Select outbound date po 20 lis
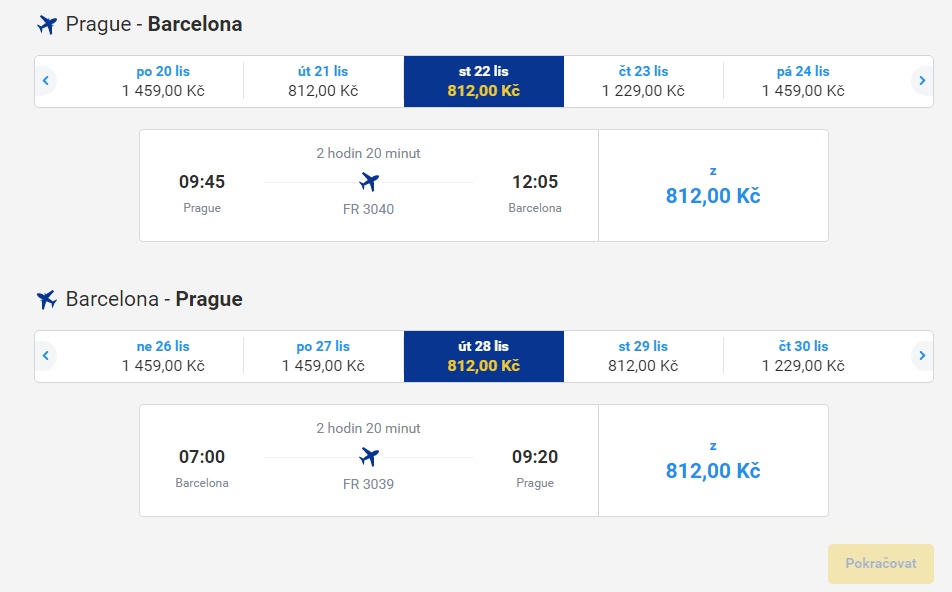This screenshot has width=952, height=592. coord(163,81)
